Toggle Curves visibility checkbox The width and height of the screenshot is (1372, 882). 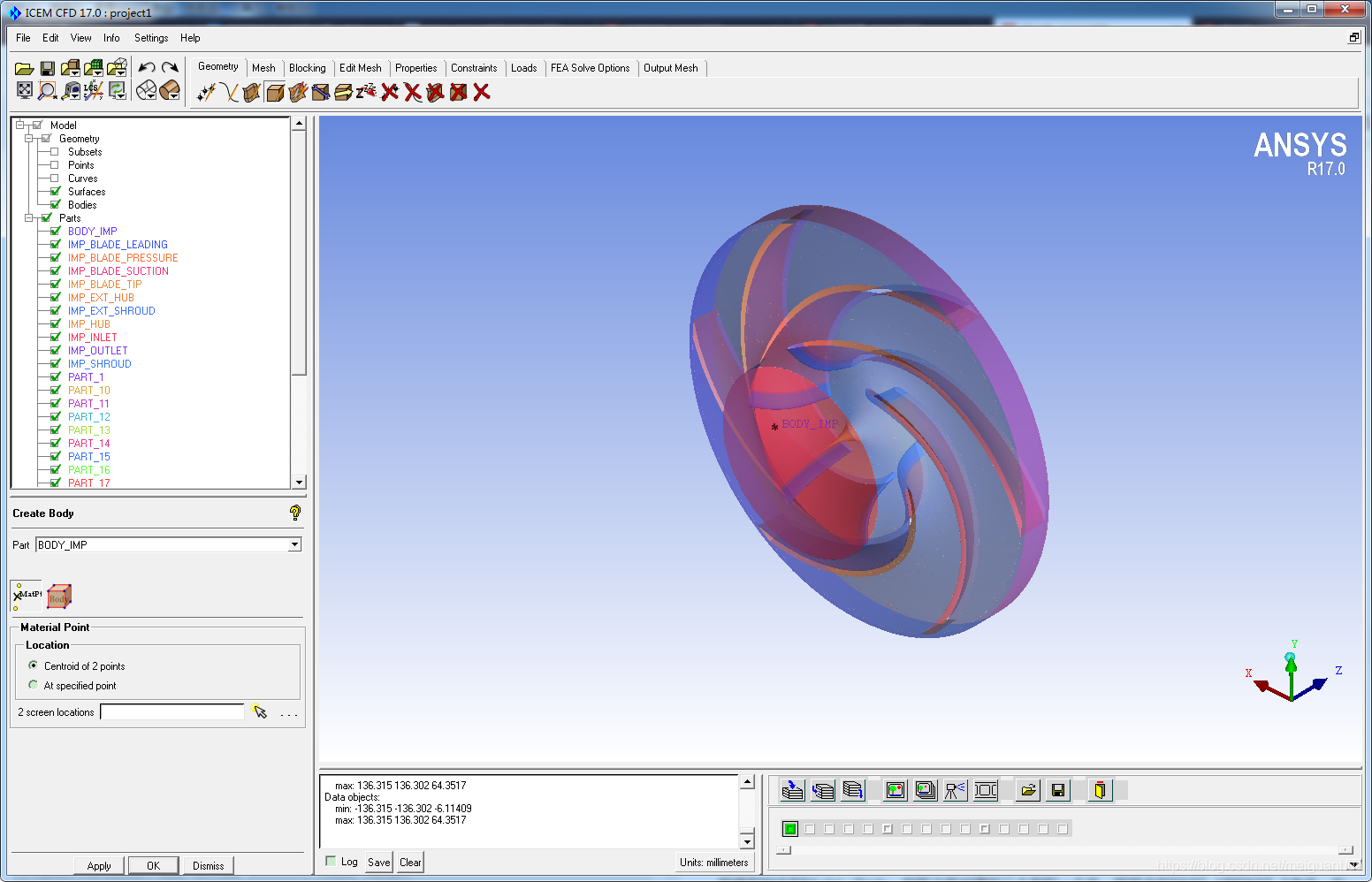point(55,179)
